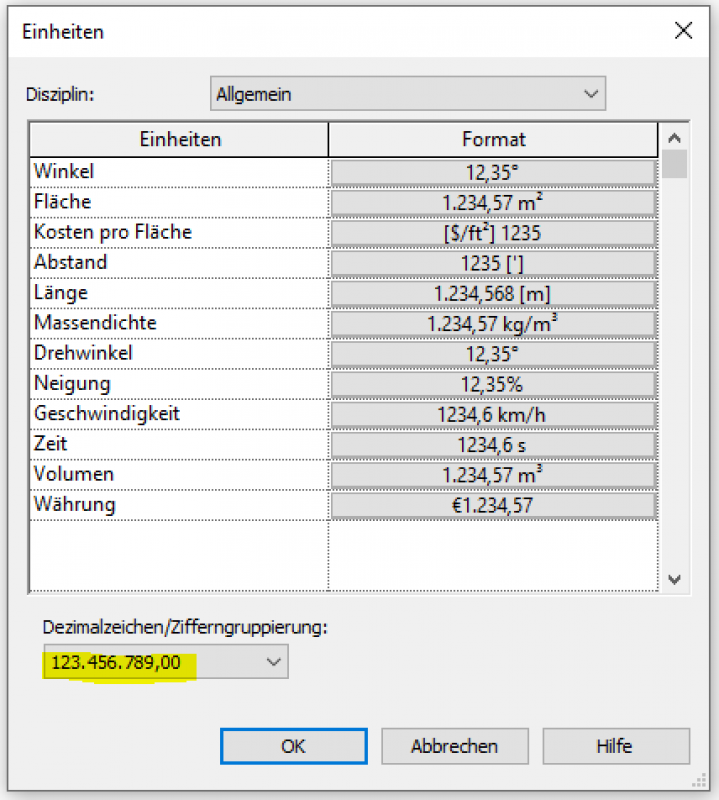Screen dimensions: 719x800
Task: Edit the Kosten pro Fläche format
Action: (x=493, y=233)
